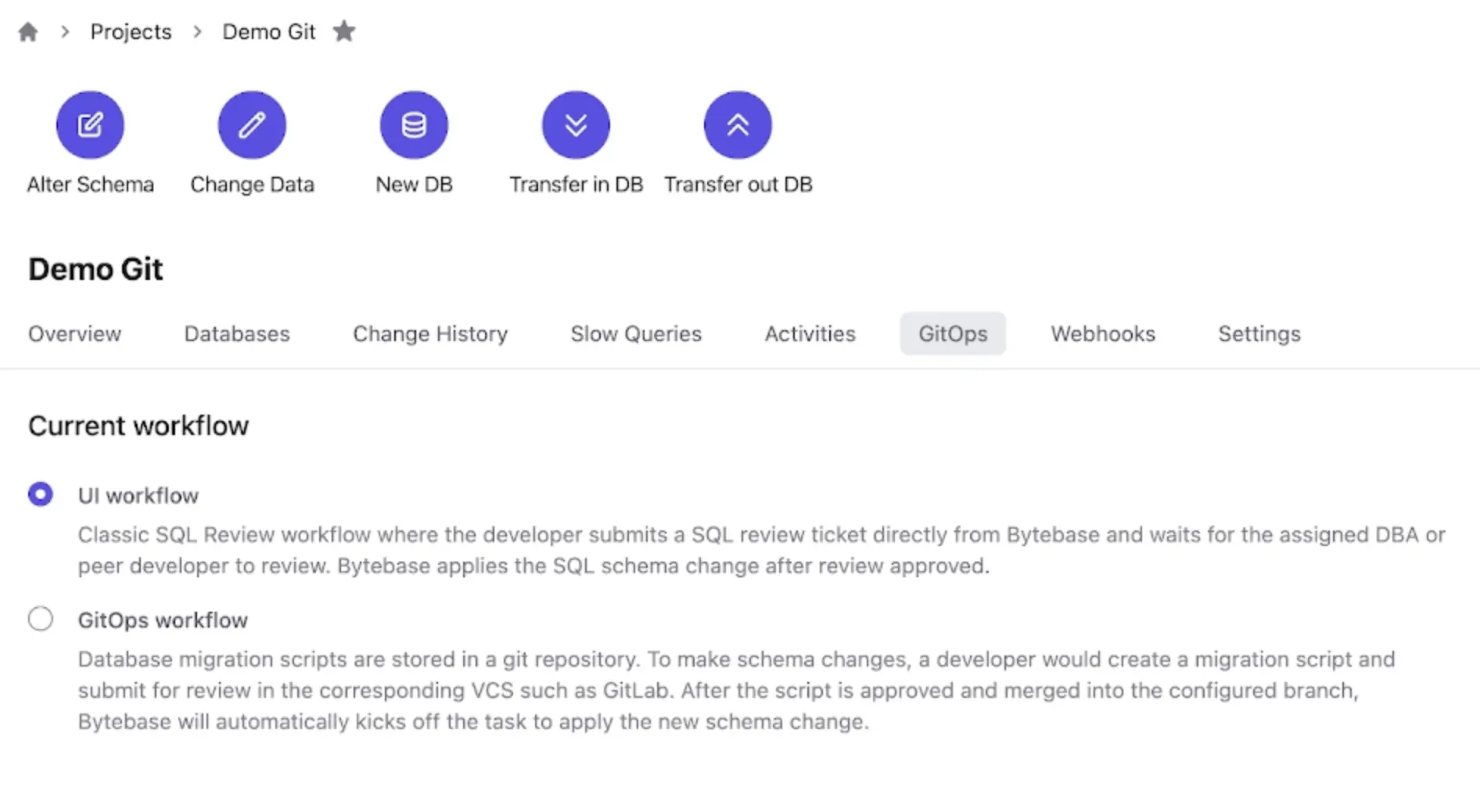Open the Projects breadcrumb link

coord(131,31)
